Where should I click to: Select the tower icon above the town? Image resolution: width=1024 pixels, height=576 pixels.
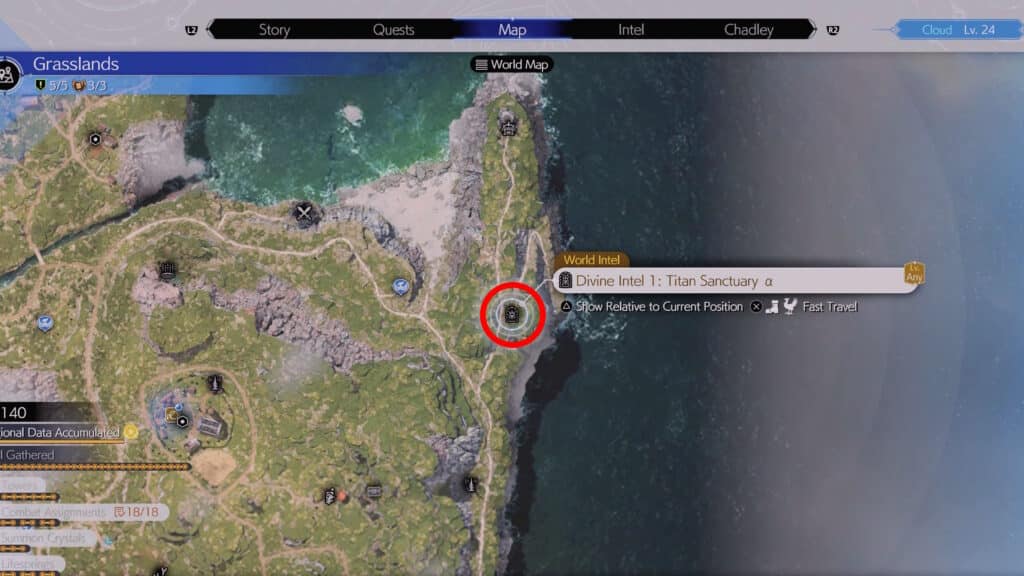214,383
